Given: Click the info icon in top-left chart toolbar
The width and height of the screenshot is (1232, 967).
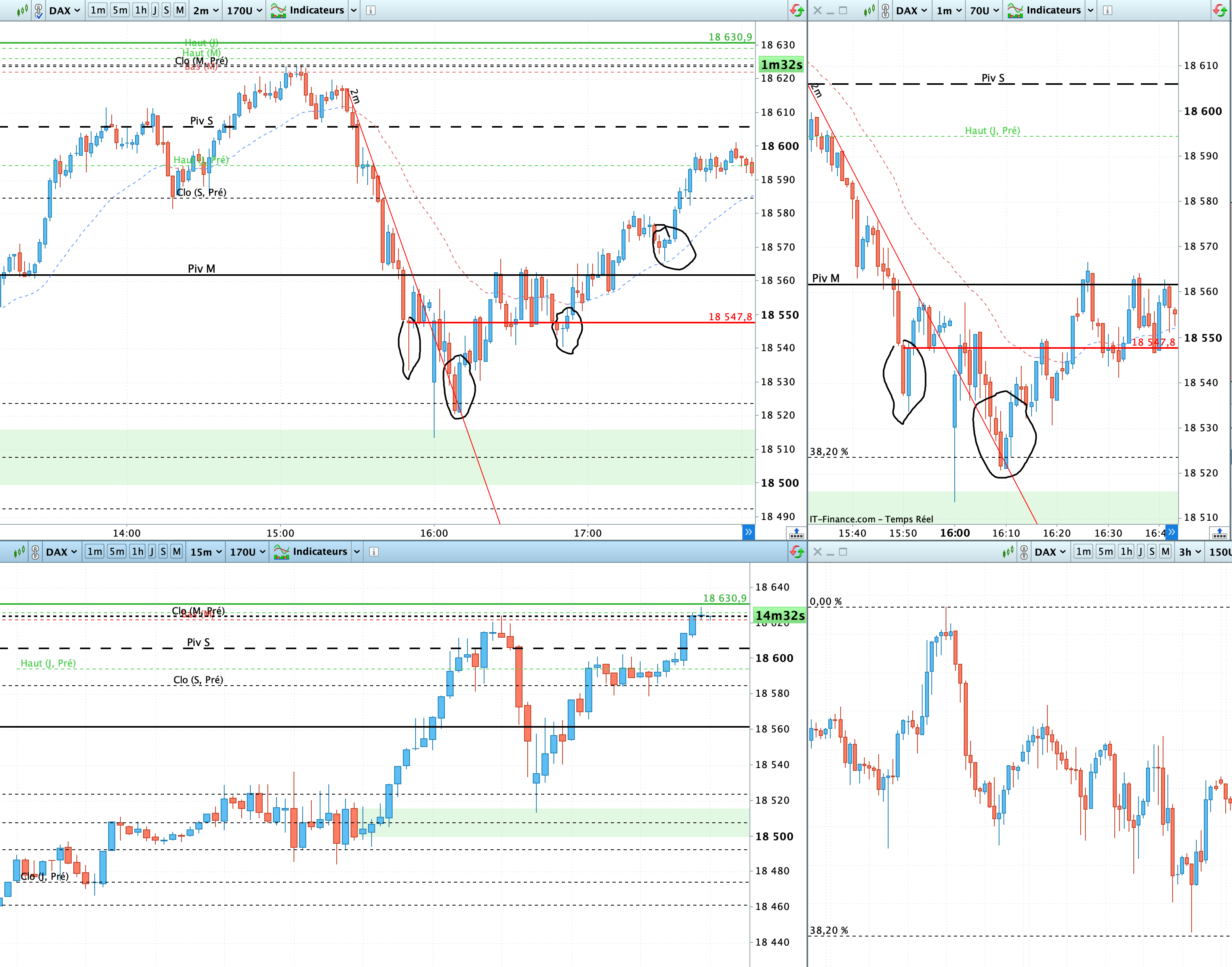Looking at the screenshot, I should pos(371,10).
